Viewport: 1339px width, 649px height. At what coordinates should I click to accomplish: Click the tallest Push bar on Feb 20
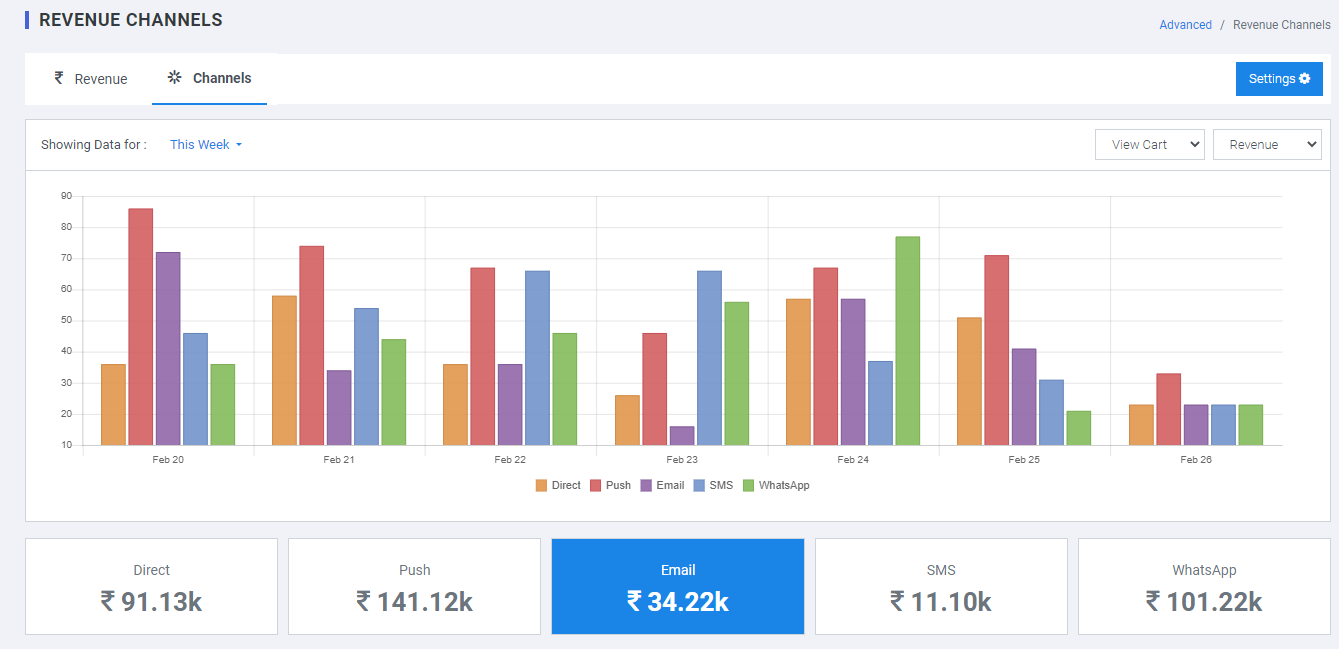pyautogui.click(x=140, y=326)
